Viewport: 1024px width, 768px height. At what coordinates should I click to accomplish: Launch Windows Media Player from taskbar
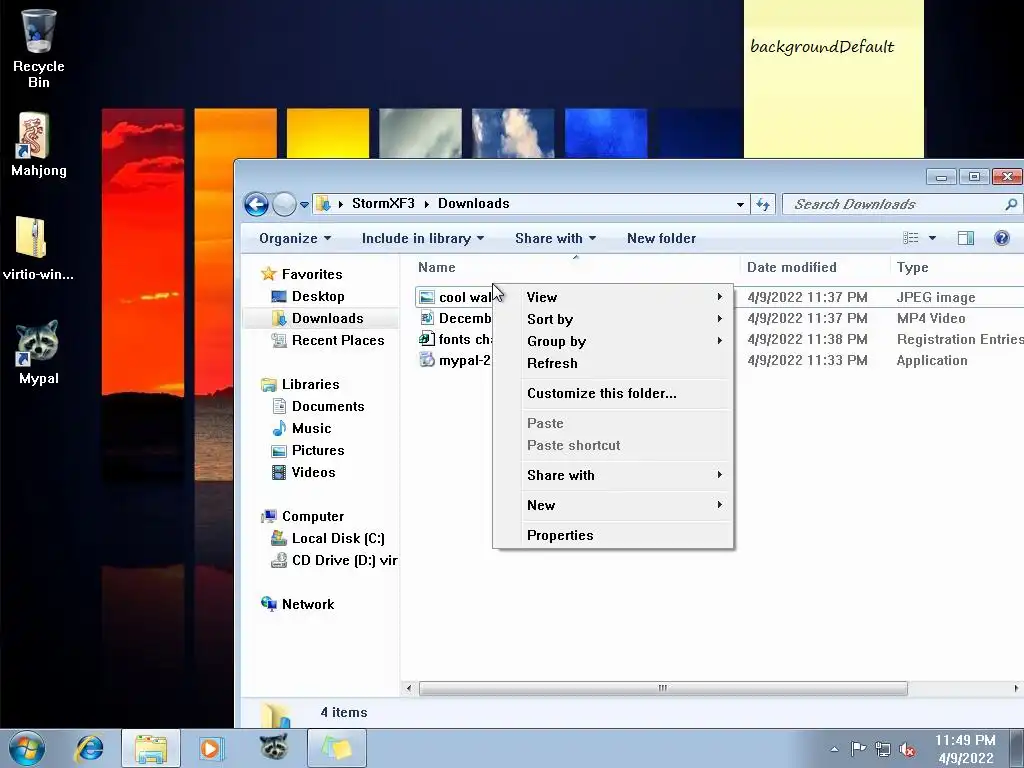click(x=210, y=748)
